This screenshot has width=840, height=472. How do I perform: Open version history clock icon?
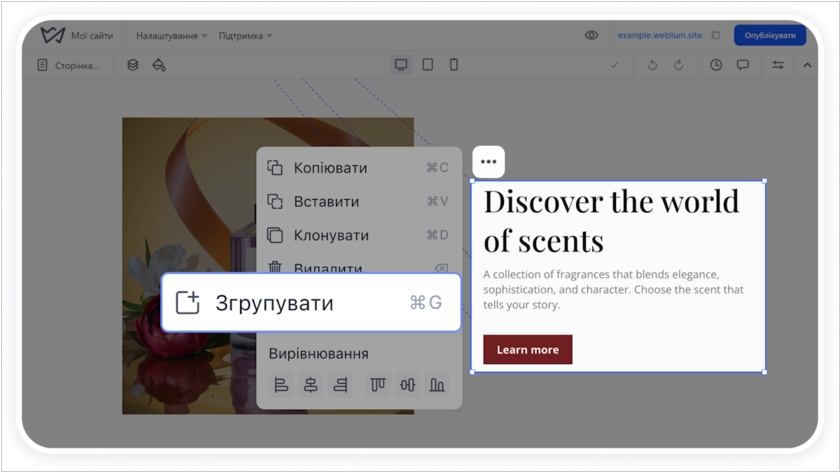click(x=716, y=65)
